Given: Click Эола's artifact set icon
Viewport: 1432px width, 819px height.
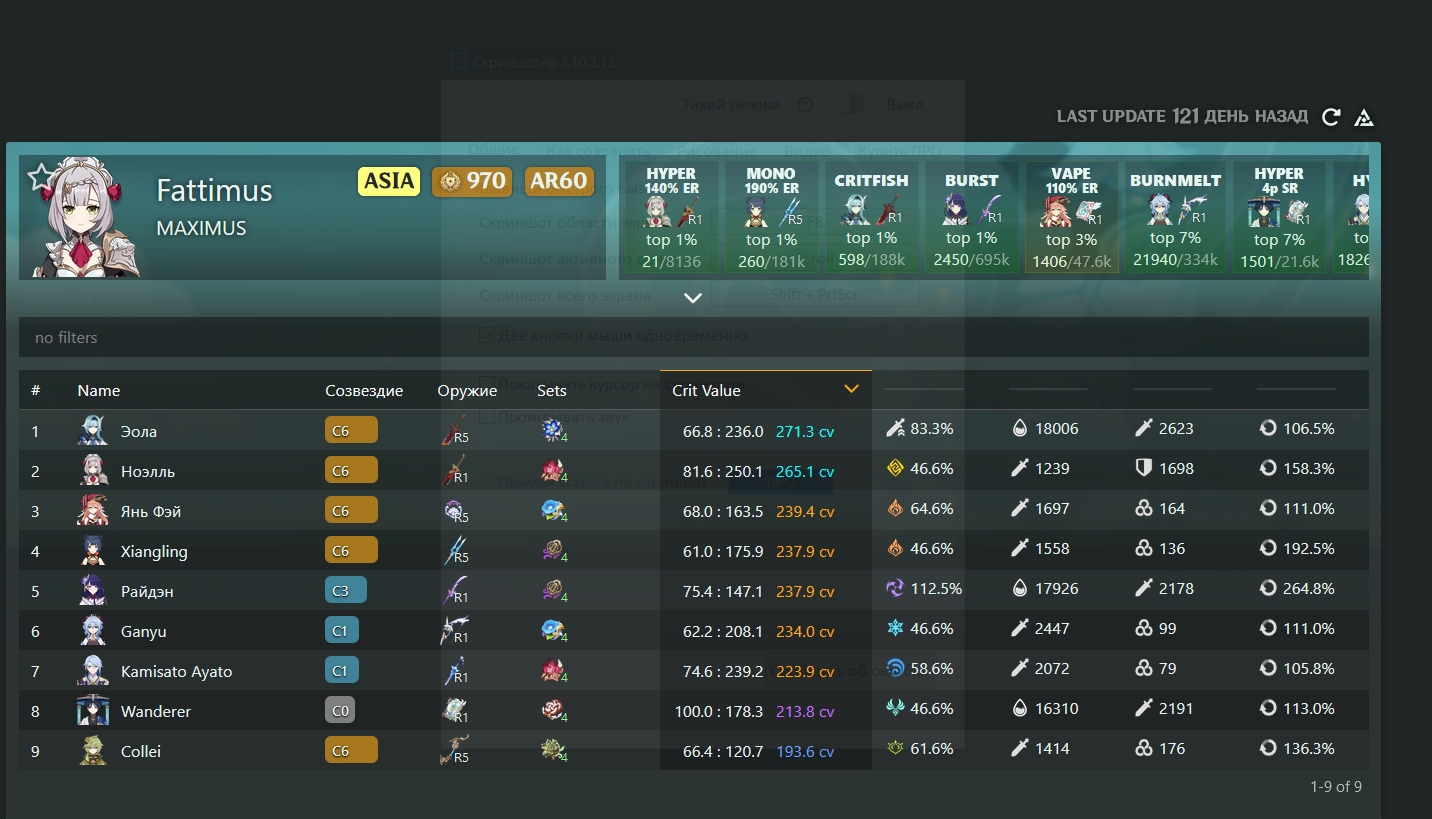Looking at the screenshot, I should click(554, 430).
